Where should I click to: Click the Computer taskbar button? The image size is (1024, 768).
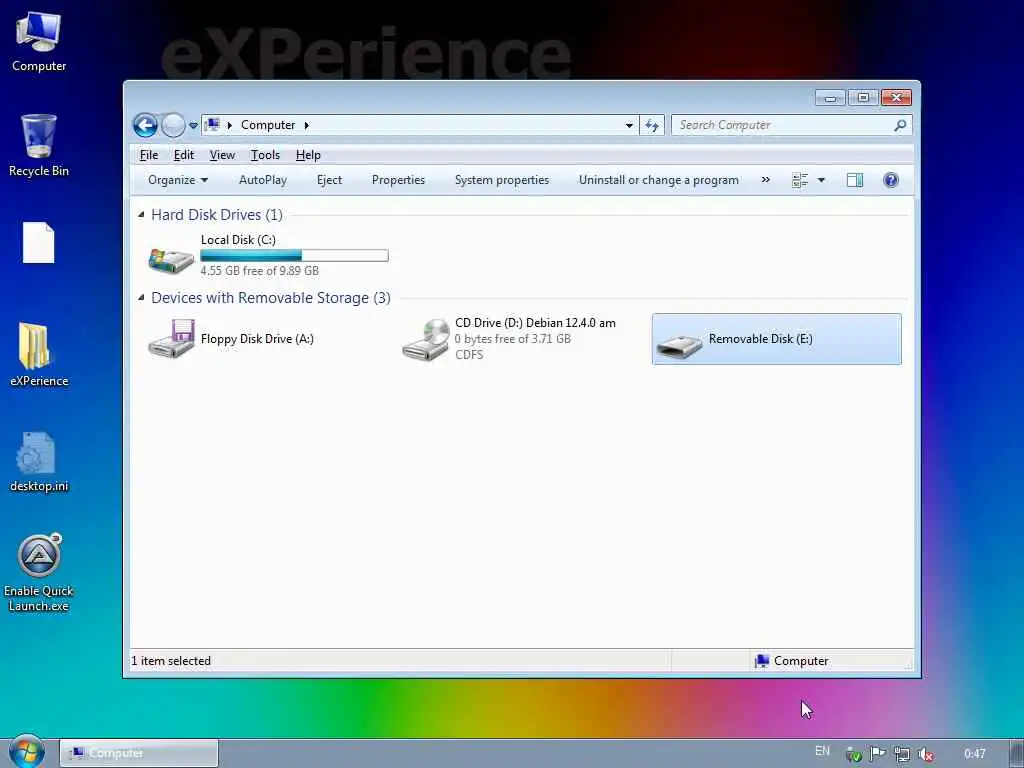(x=139, y=753)
